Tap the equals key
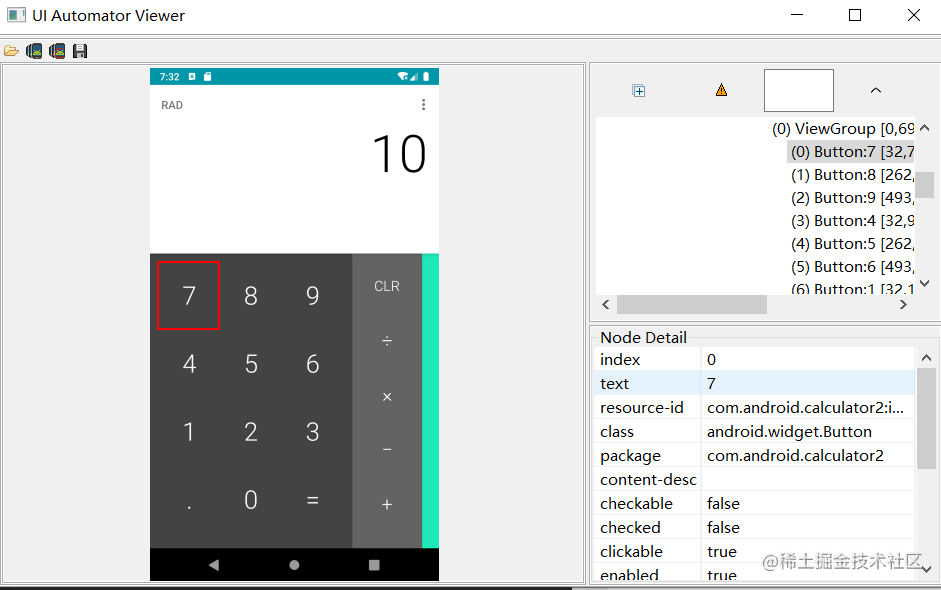Image resolution: width=941 pixels, height=590 pixels. pos(313,500)
